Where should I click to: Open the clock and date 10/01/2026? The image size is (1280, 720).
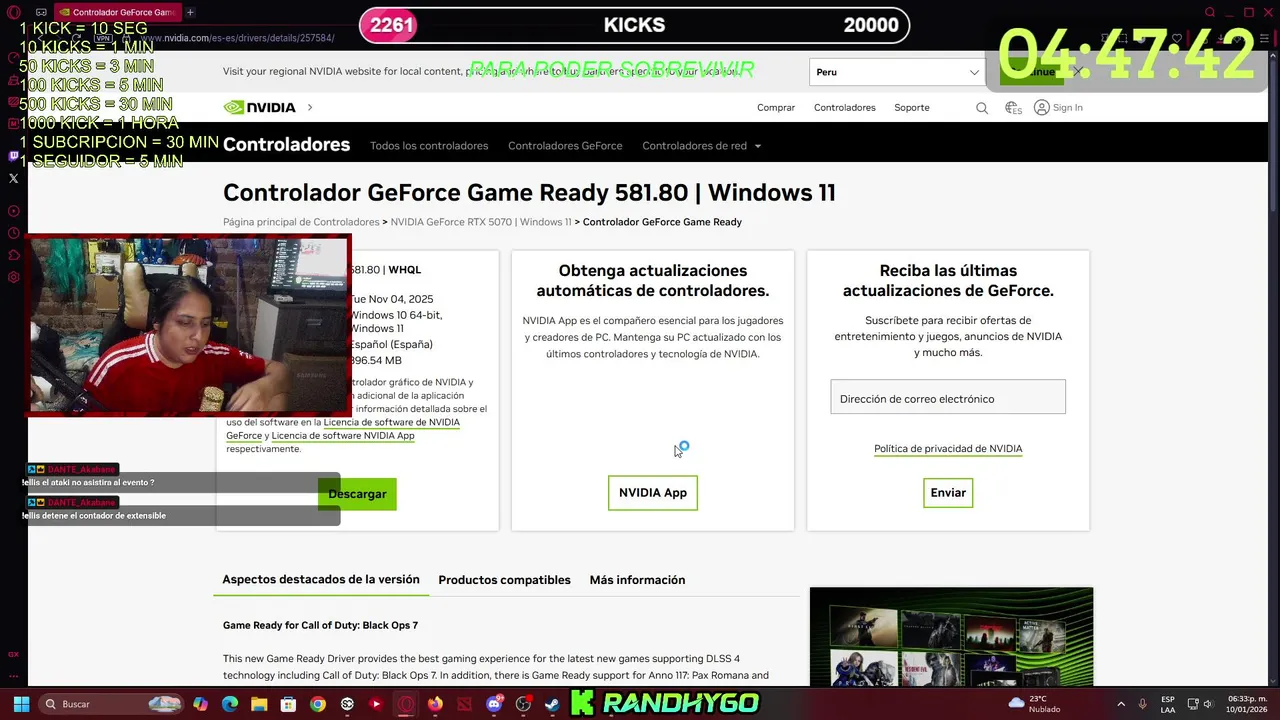pyautogui.click(x=1246, y=704)
